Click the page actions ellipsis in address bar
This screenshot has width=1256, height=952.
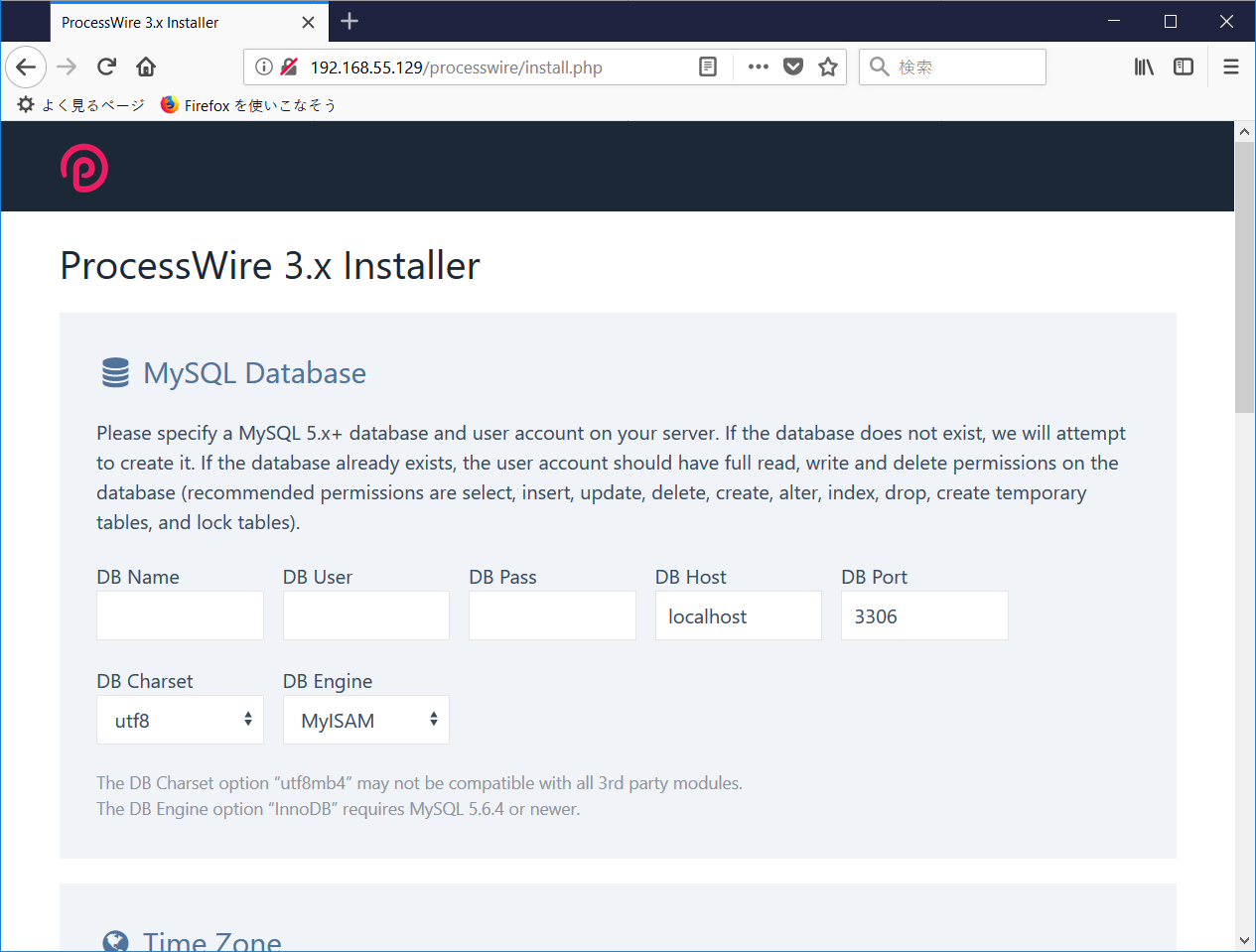click(758, 67)
